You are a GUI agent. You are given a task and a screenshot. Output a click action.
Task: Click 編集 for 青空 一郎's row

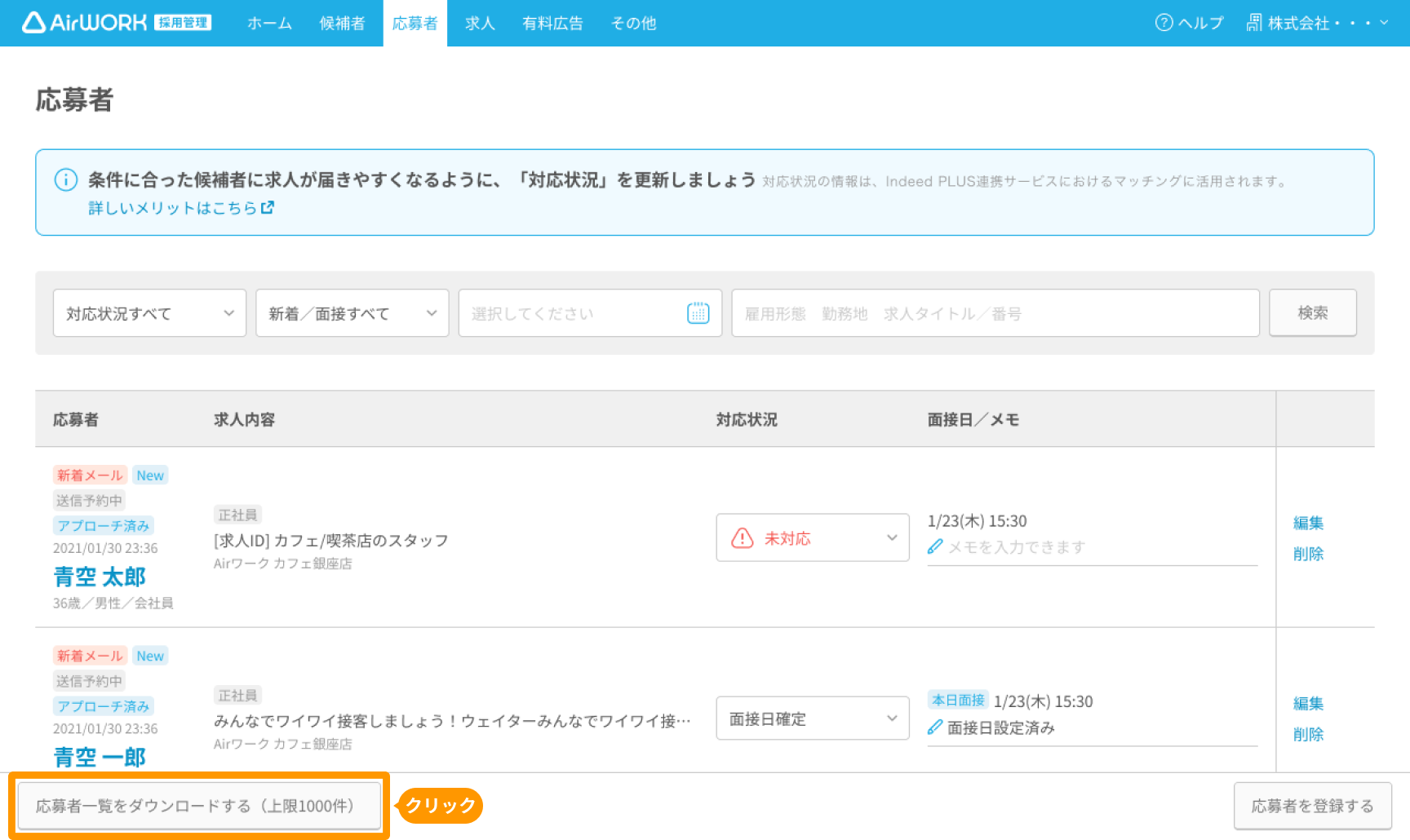click(1309, 703)
